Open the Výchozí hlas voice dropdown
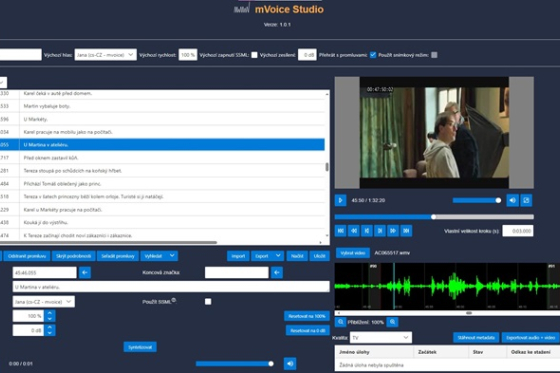Image resolution: width=560 pixels, height=373 pixels. 105,55
